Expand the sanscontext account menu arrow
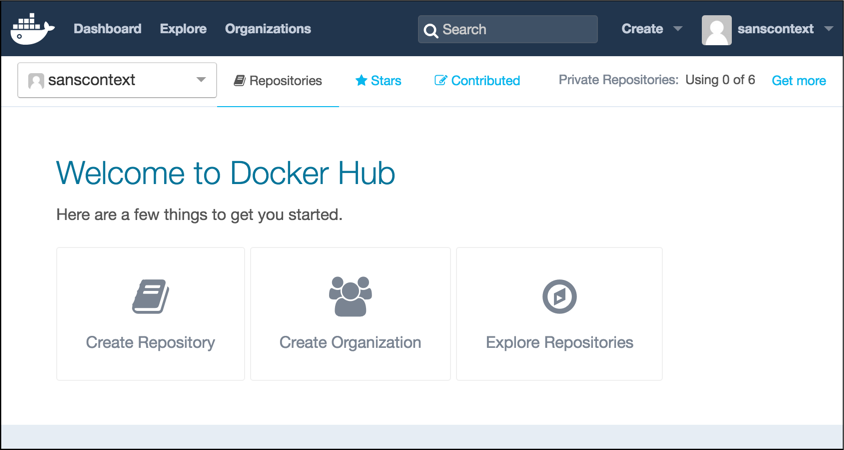This screenshot has height=450, width=844. (828, 29)
